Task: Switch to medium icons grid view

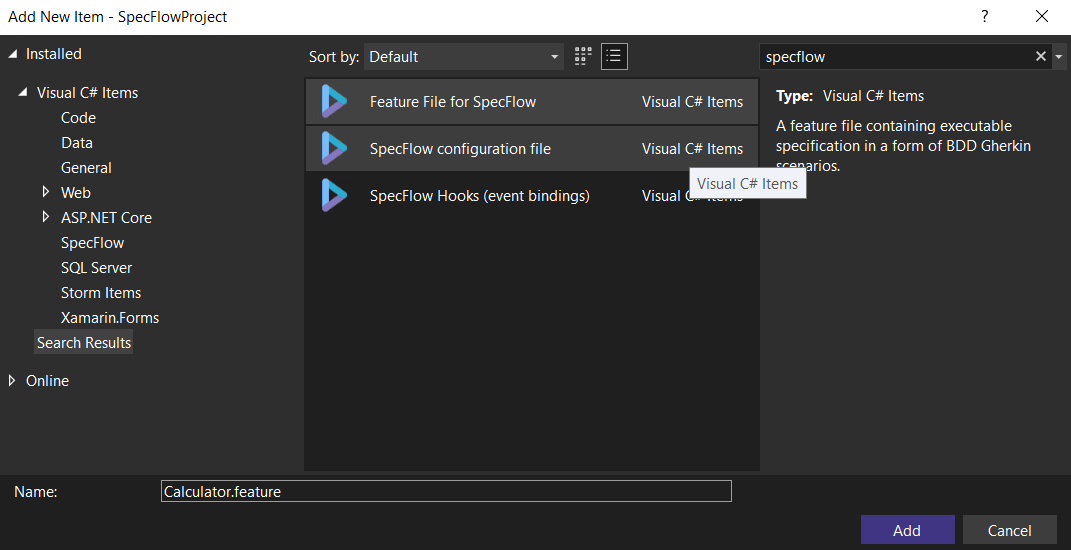Action: [x=583, y=57]
